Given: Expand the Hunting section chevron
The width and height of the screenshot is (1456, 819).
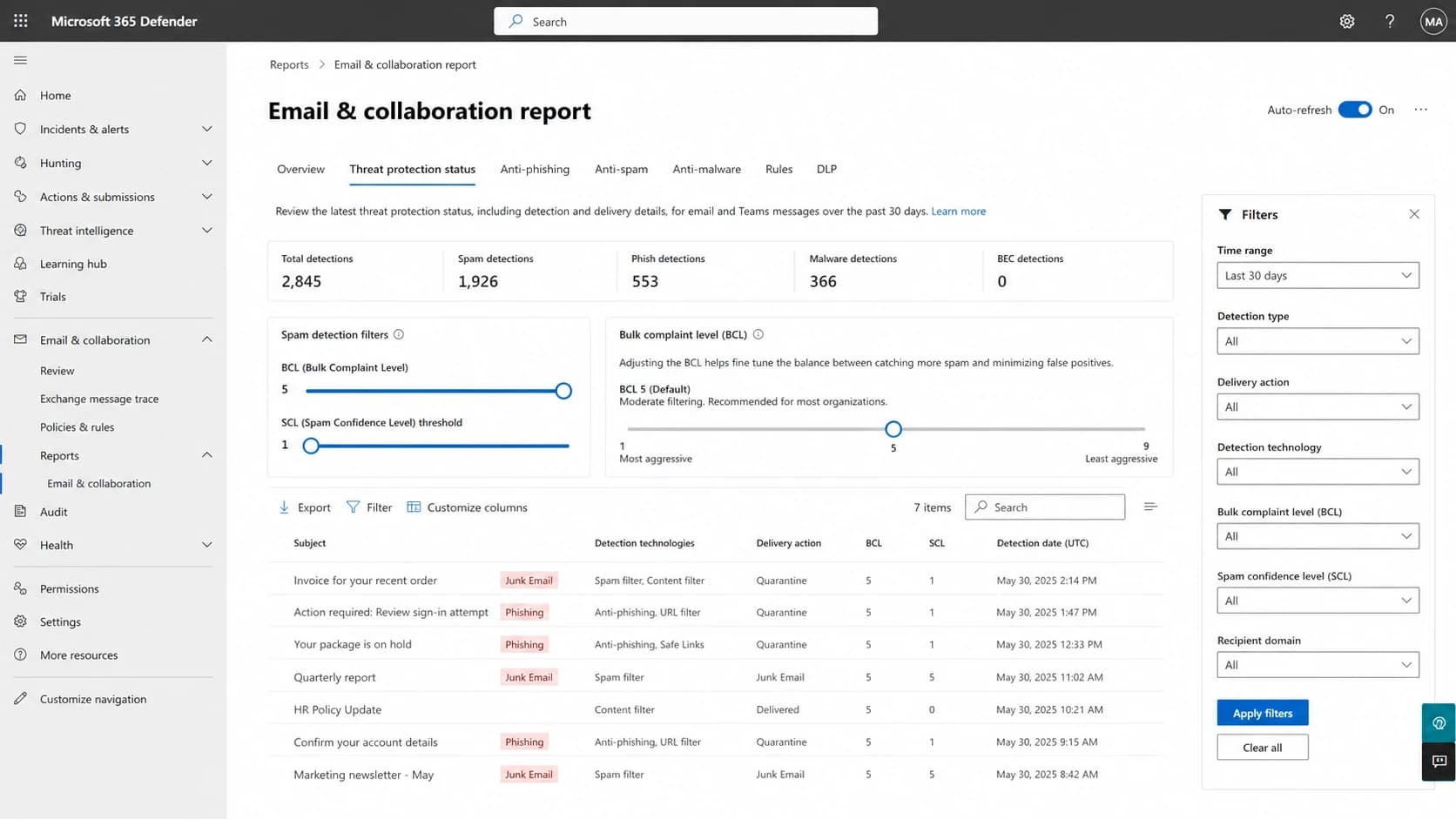Looking at the screenshot, I should point(207,163).
